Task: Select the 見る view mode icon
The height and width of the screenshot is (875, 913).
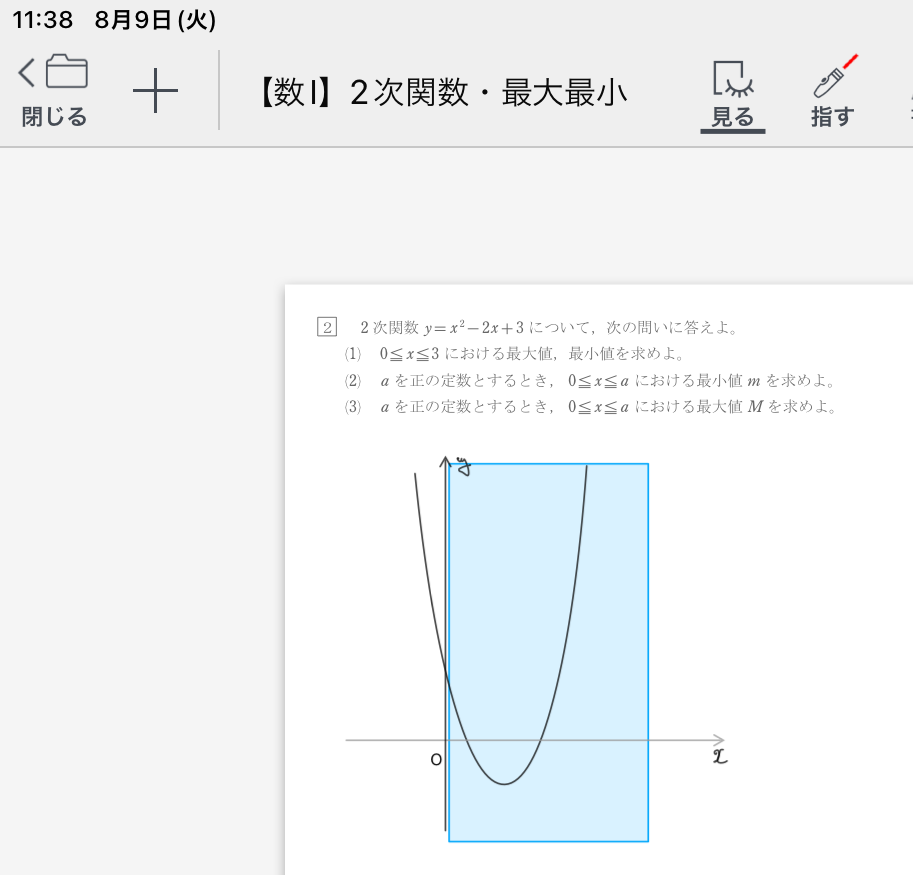Action: tap(733, 78)
